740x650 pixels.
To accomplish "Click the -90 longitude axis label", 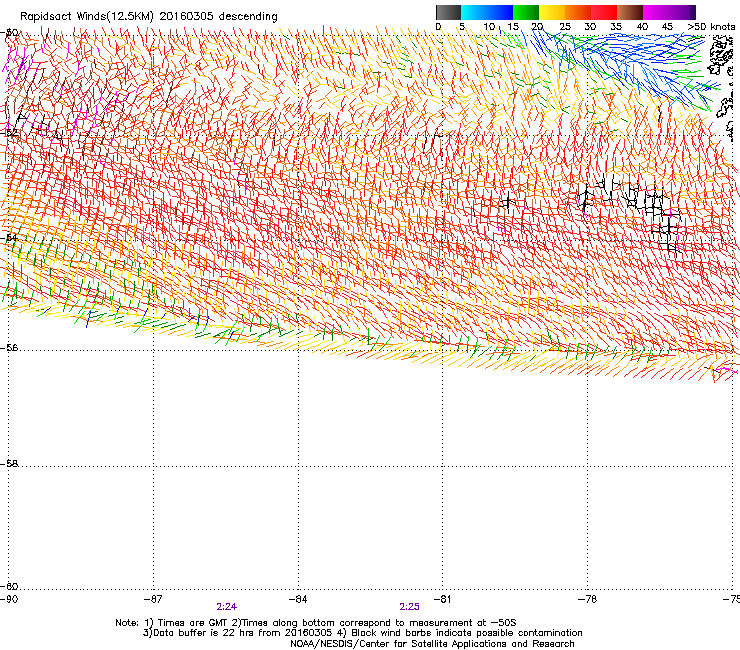I will pyautogui.click(x=9, y=599).
